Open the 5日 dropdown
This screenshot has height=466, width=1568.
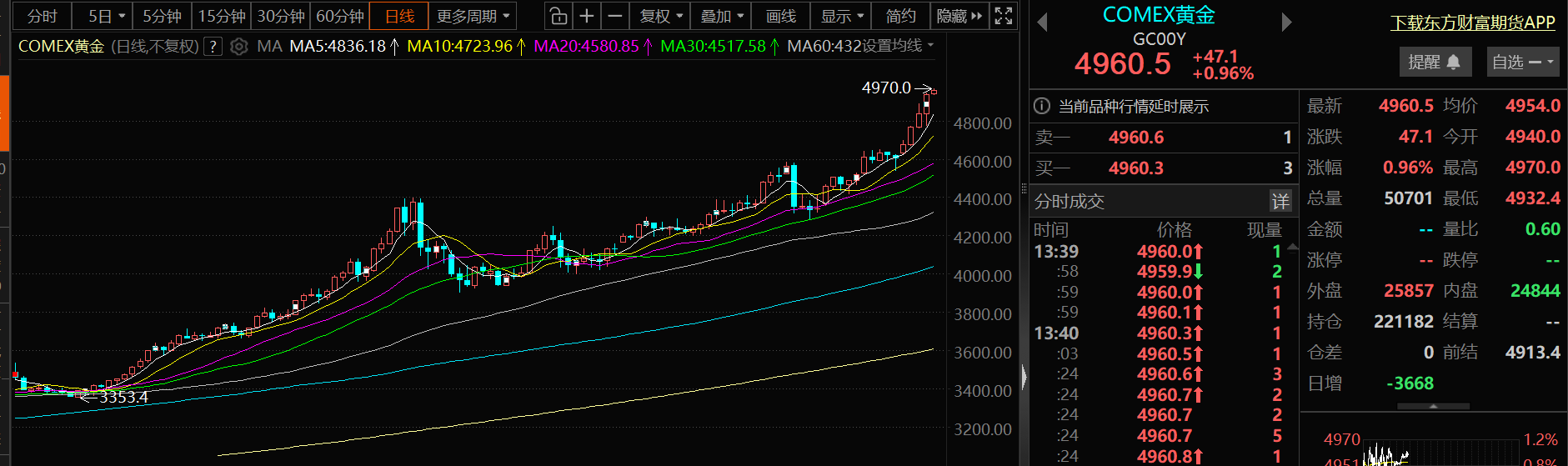(108, 16)
